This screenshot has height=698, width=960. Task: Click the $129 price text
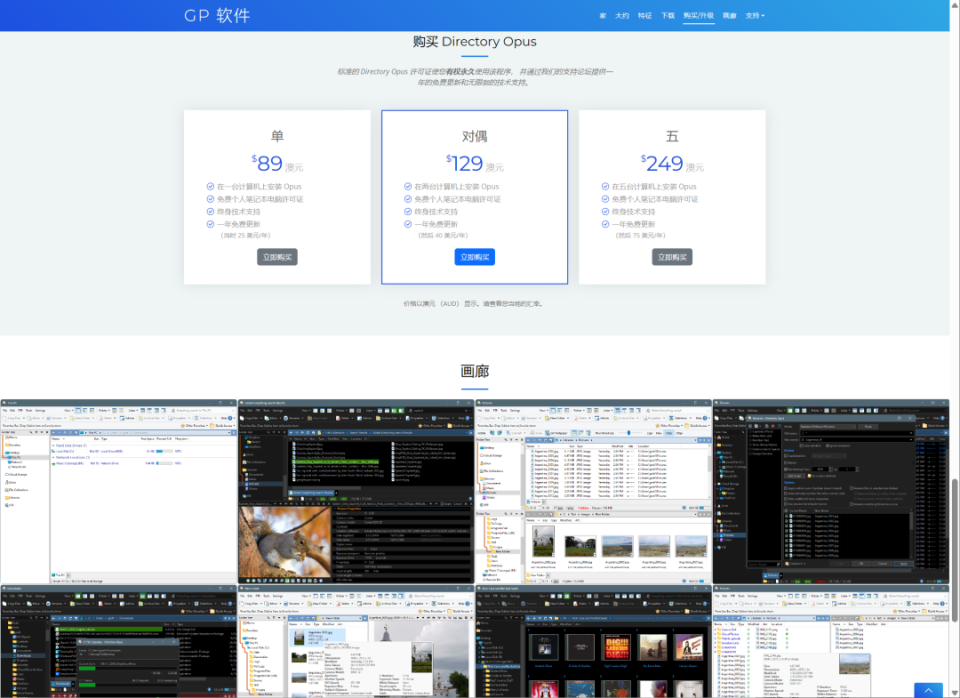tap(465, 163)
